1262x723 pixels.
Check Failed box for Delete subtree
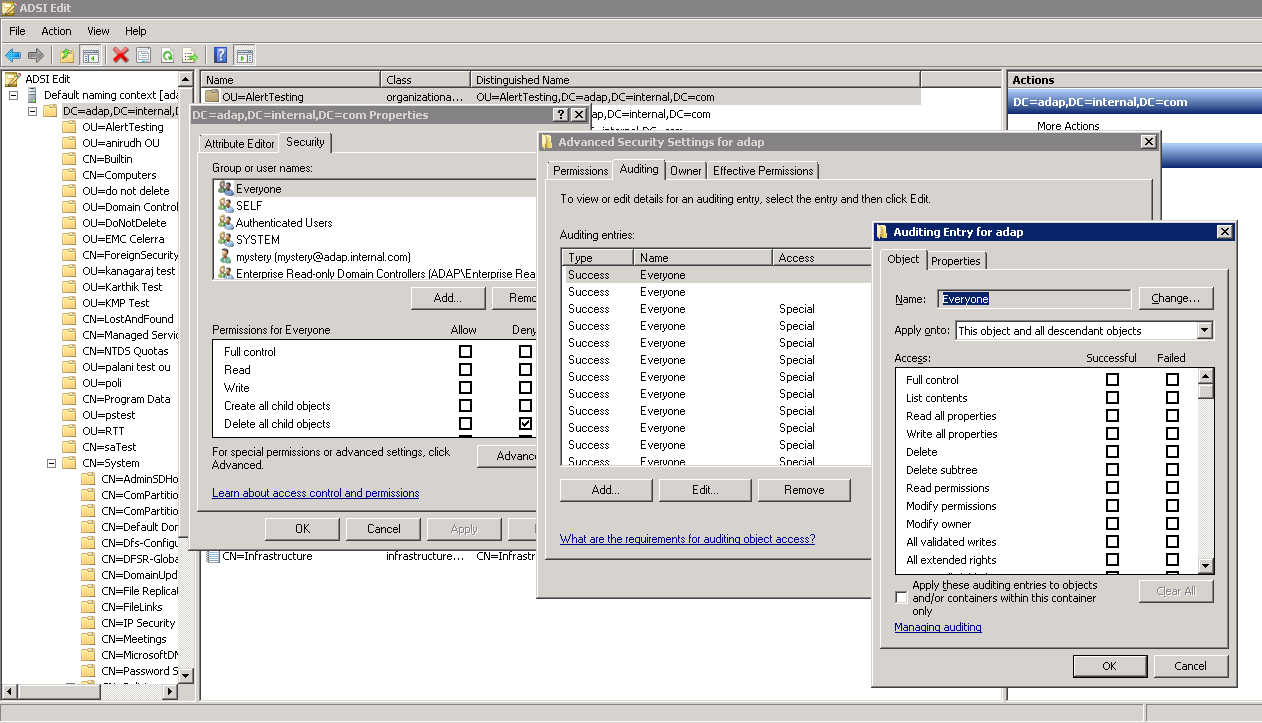point(1172,470)
